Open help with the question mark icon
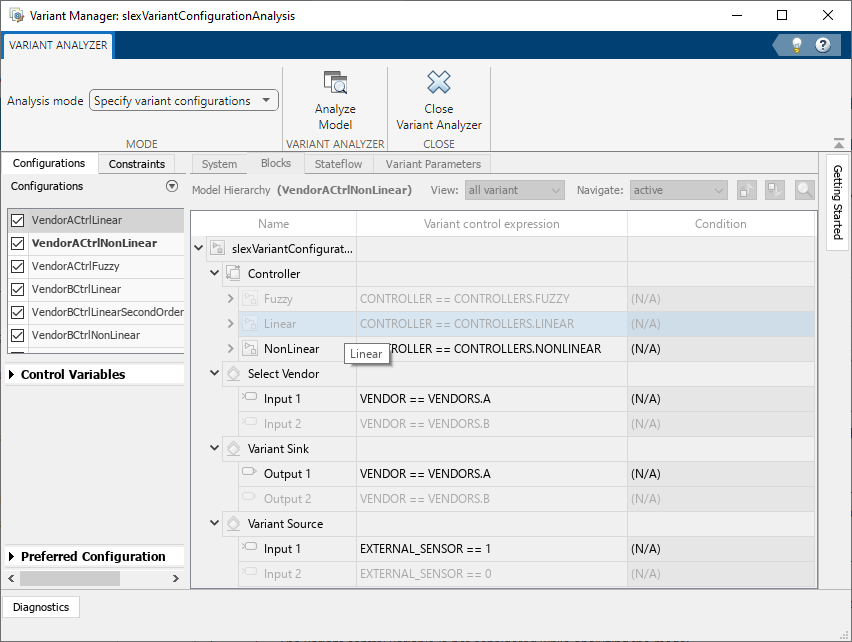The image size is (852, 642). pos(821,44)
